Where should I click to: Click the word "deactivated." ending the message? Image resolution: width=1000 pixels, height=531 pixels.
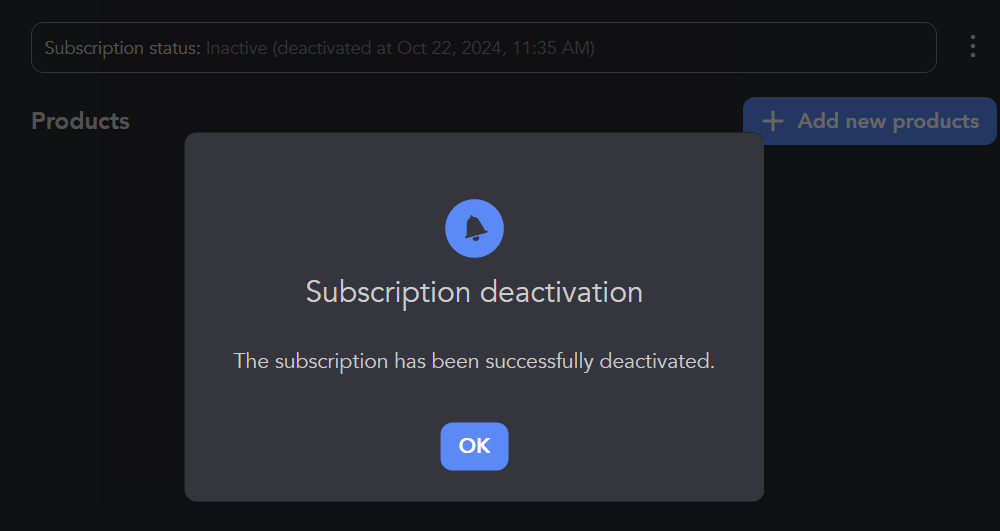pyautogui.click(x=657, y=361)
